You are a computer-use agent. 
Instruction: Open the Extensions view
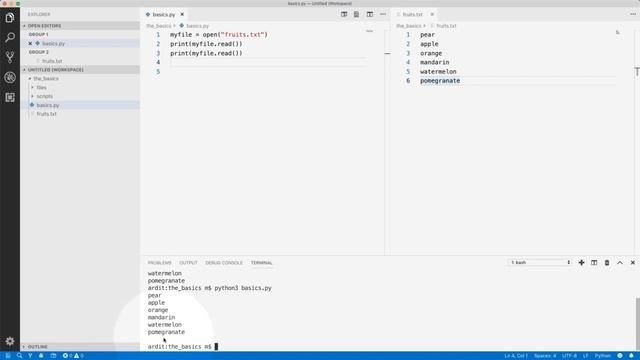coord(10,97)
